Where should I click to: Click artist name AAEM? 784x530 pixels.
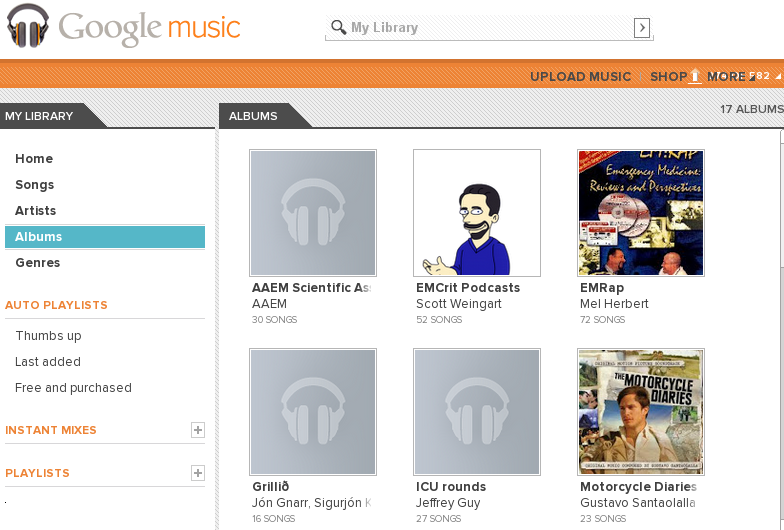click(270, 304)
